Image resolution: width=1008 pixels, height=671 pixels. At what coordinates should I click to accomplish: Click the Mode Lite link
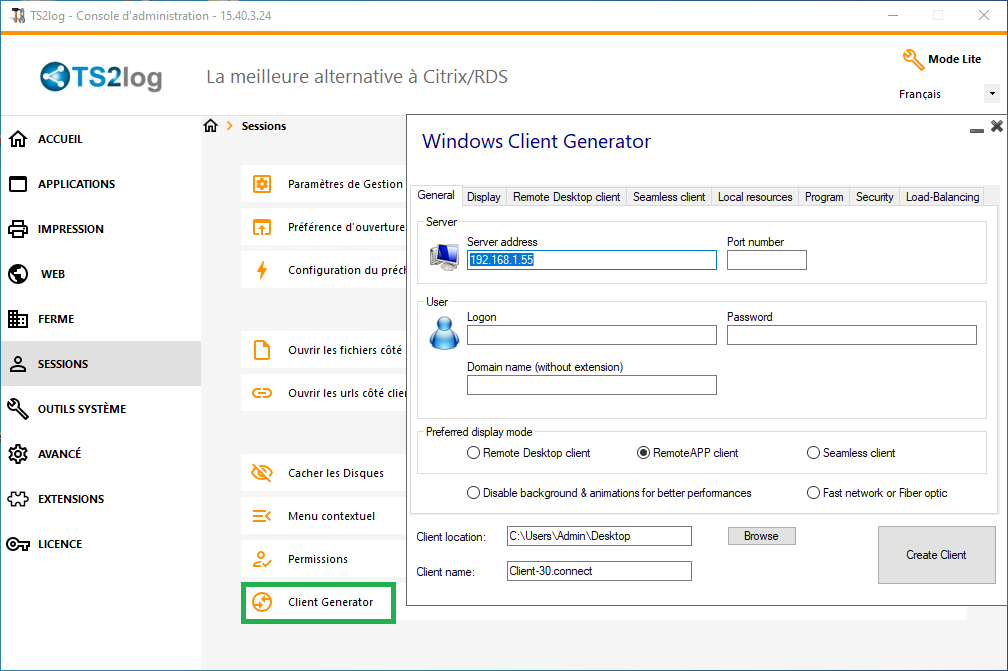click(954, 59)
